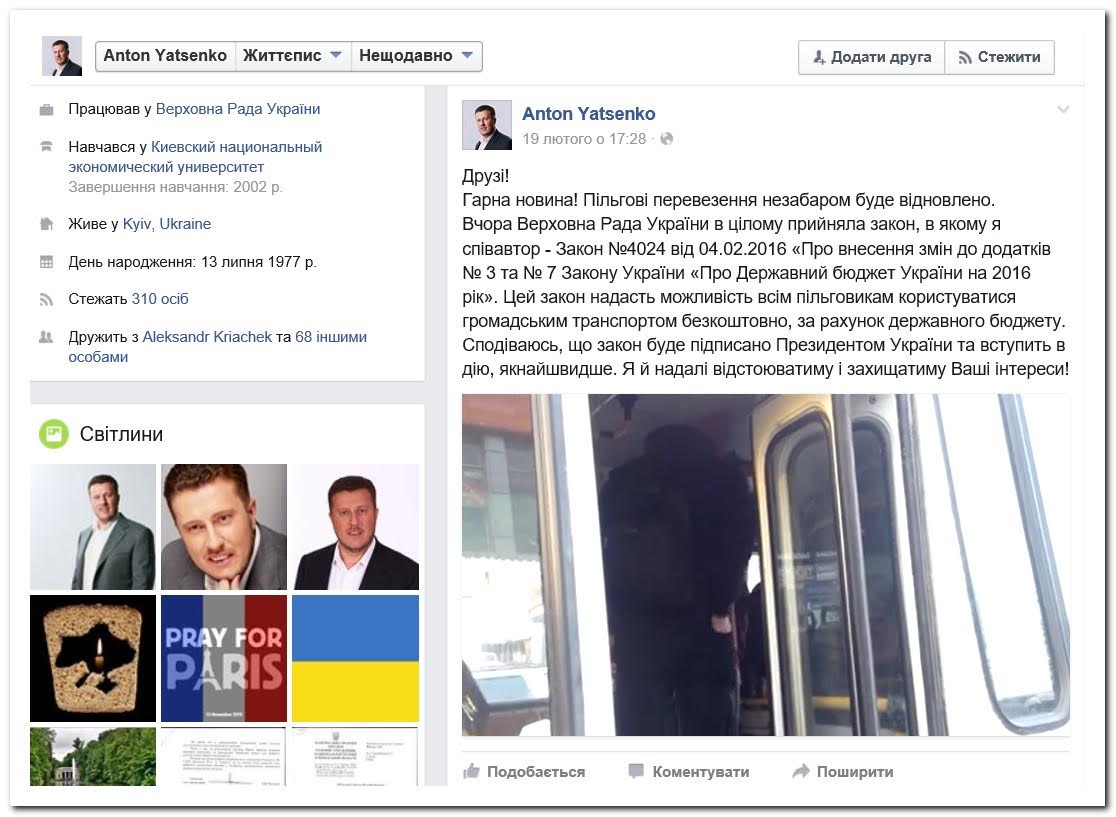
Task: Open the Життєпис dropdown
Action: (x=293, y=56)
